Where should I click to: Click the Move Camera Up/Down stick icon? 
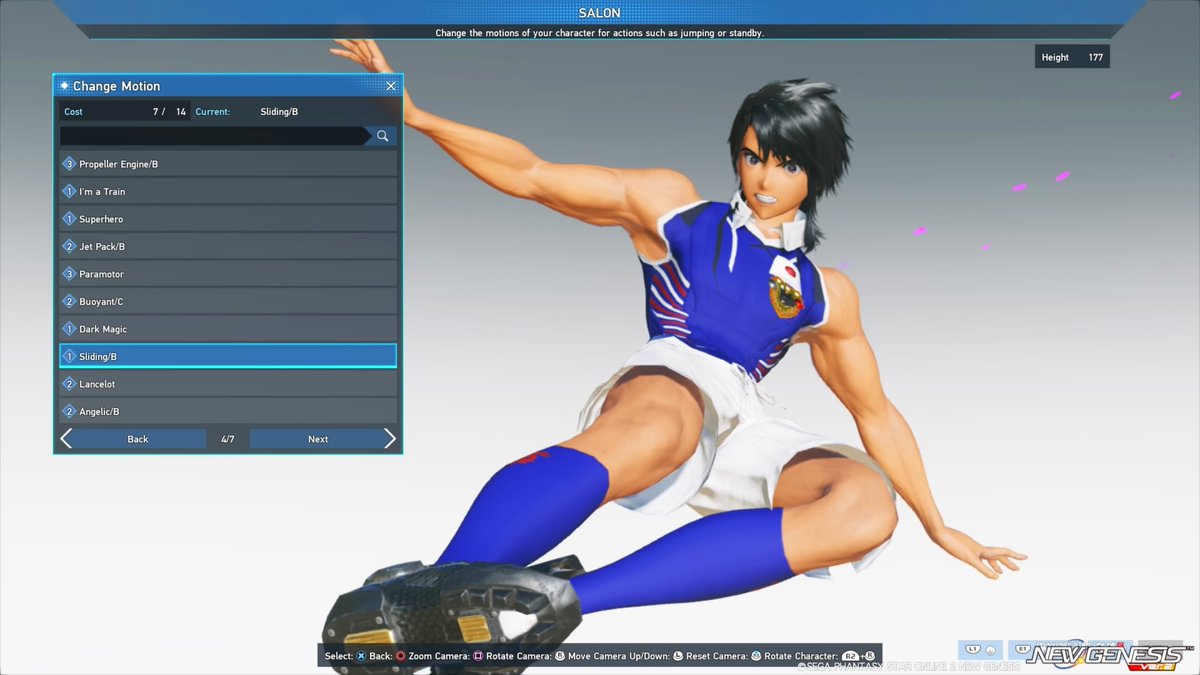pos(676,656)
